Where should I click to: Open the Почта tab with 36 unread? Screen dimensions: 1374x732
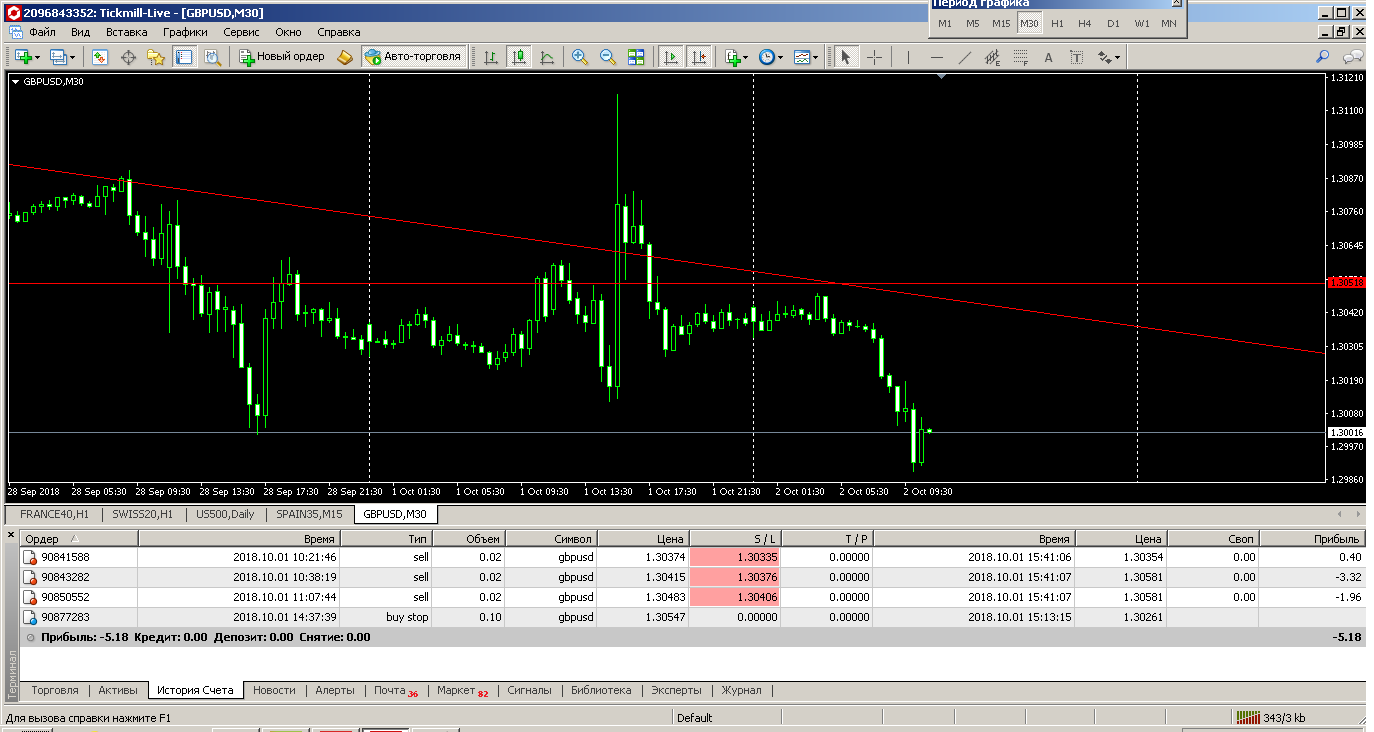click(395, 690)
